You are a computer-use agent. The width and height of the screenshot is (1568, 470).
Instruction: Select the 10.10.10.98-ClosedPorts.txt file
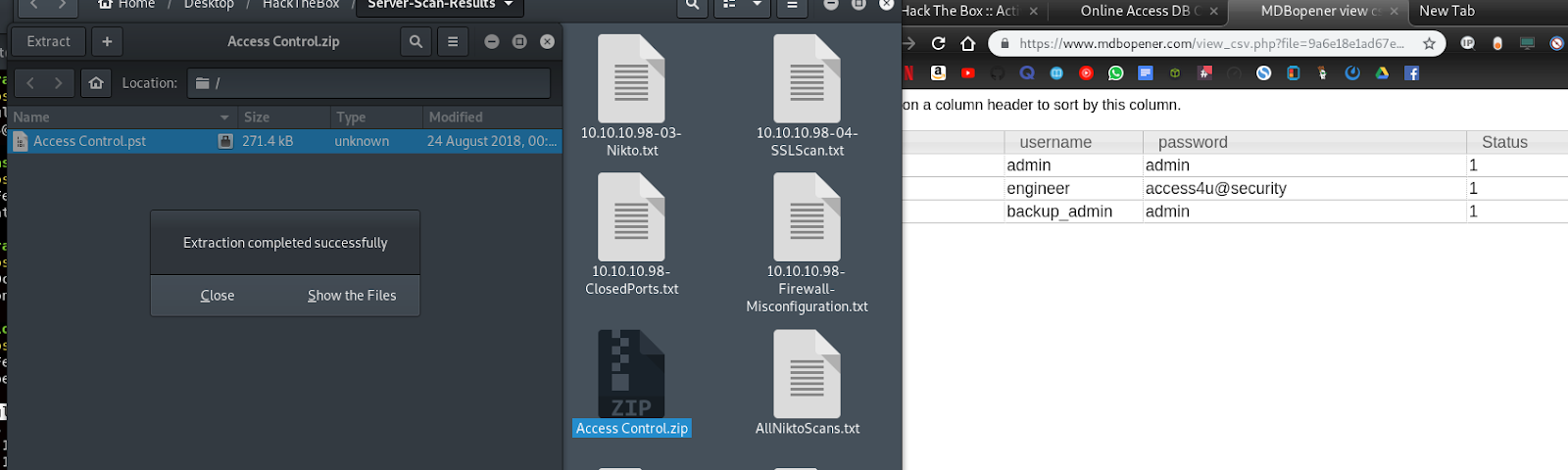pyautogui.click(x=631, y=235)
